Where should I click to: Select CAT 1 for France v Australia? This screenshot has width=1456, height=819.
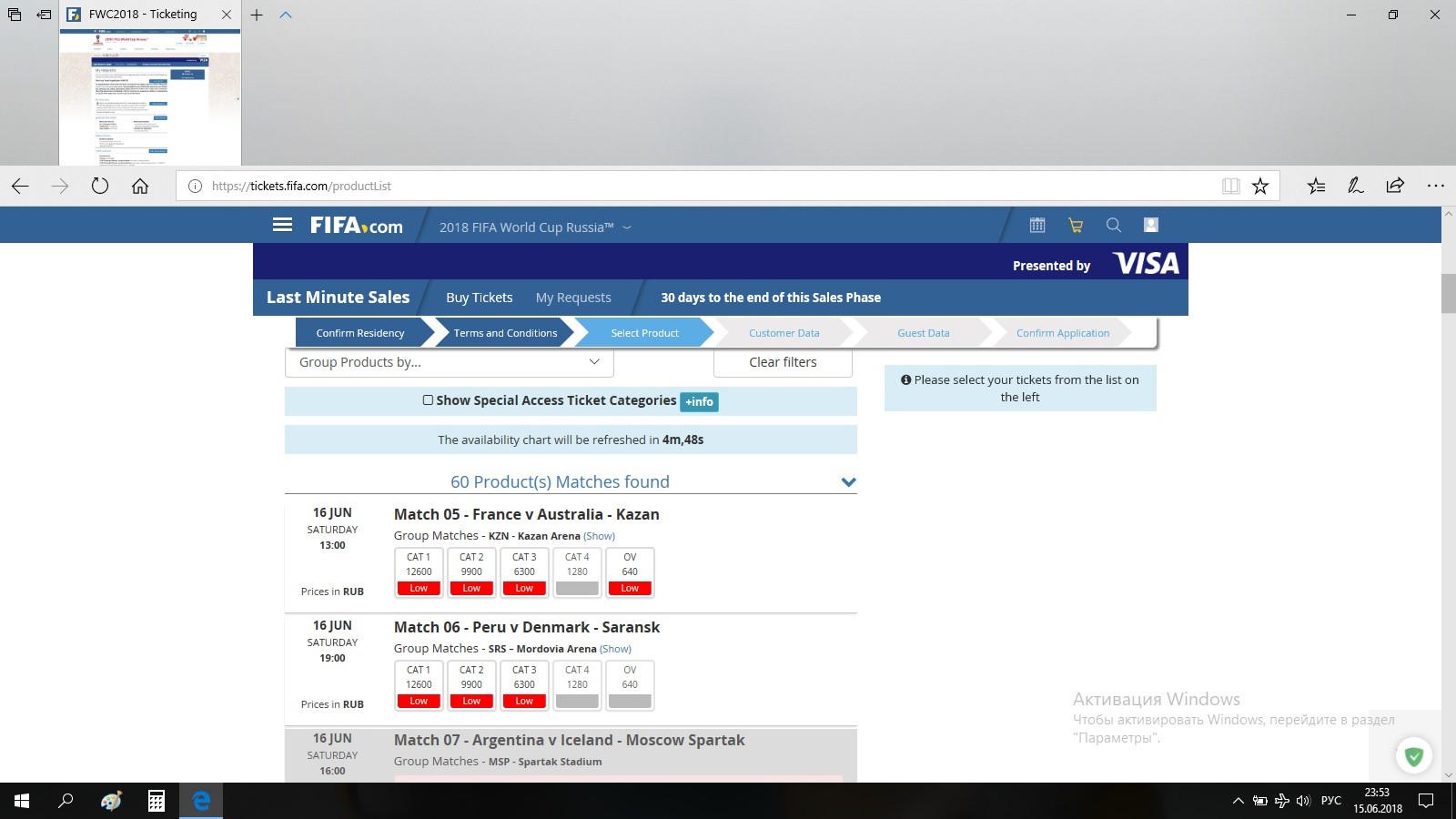(x=419, y=572)
